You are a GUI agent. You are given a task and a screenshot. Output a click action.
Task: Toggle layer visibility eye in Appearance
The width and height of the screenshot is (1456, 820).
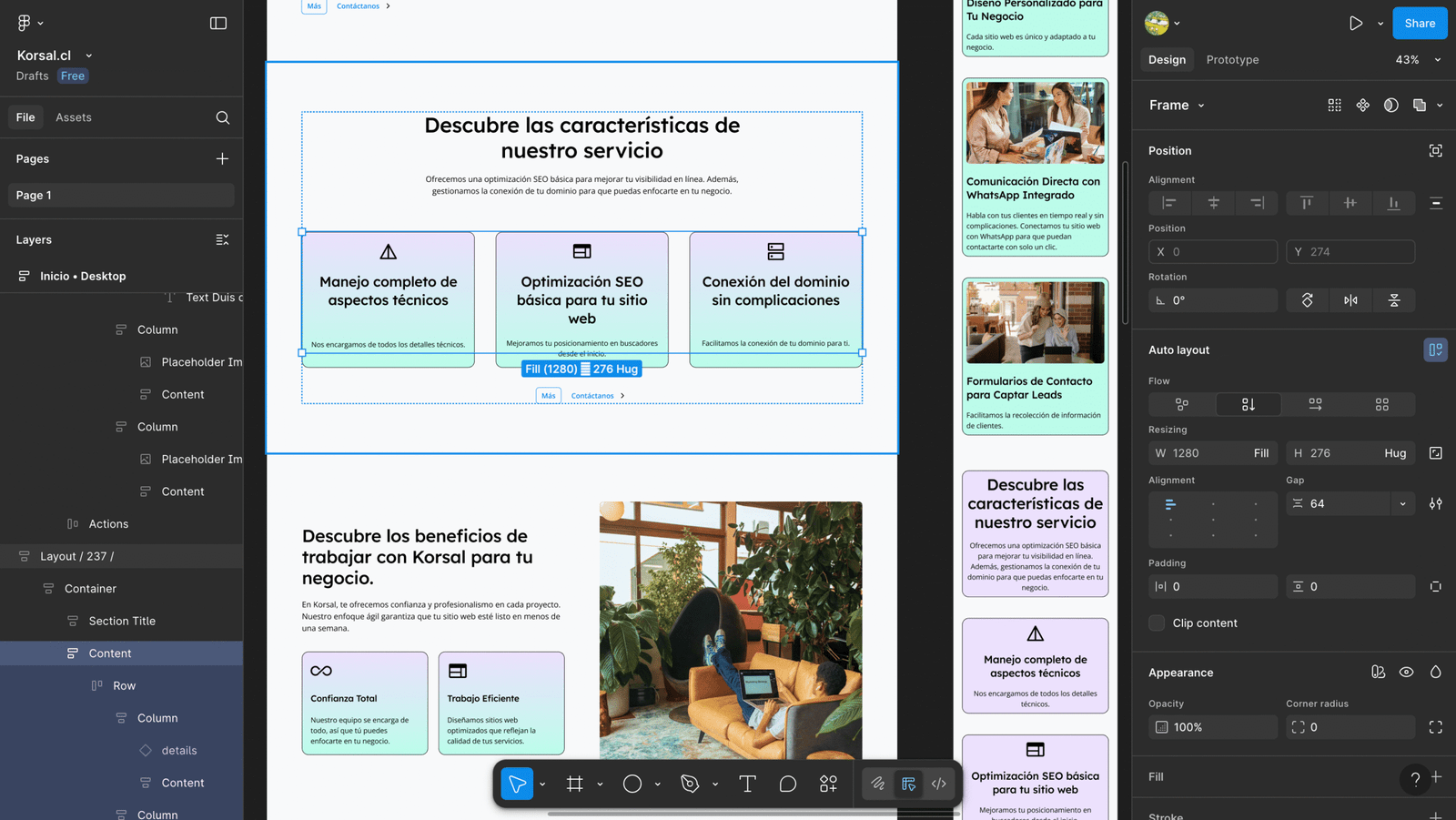[1406, 673]
